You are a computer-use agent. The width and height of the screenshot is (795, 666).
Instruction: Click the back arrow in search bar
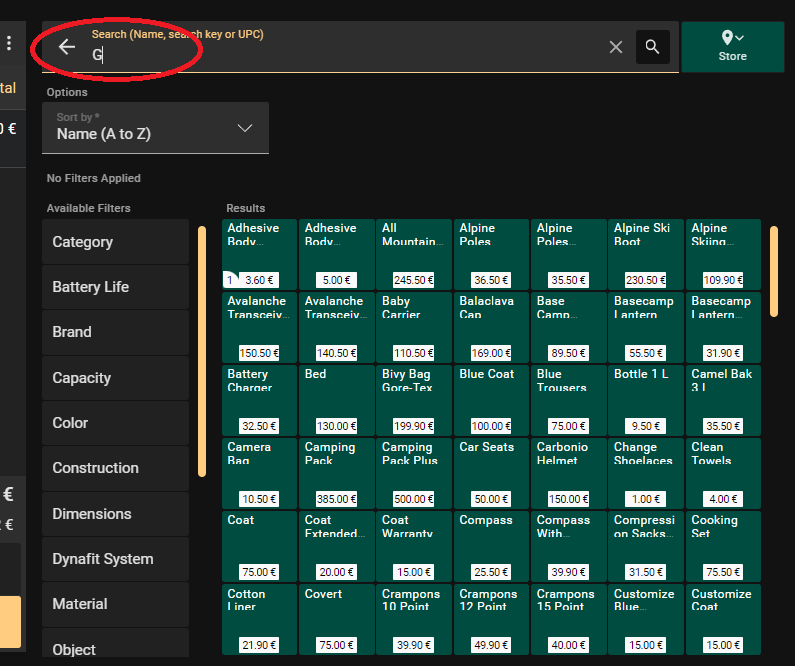pos(67,47)
